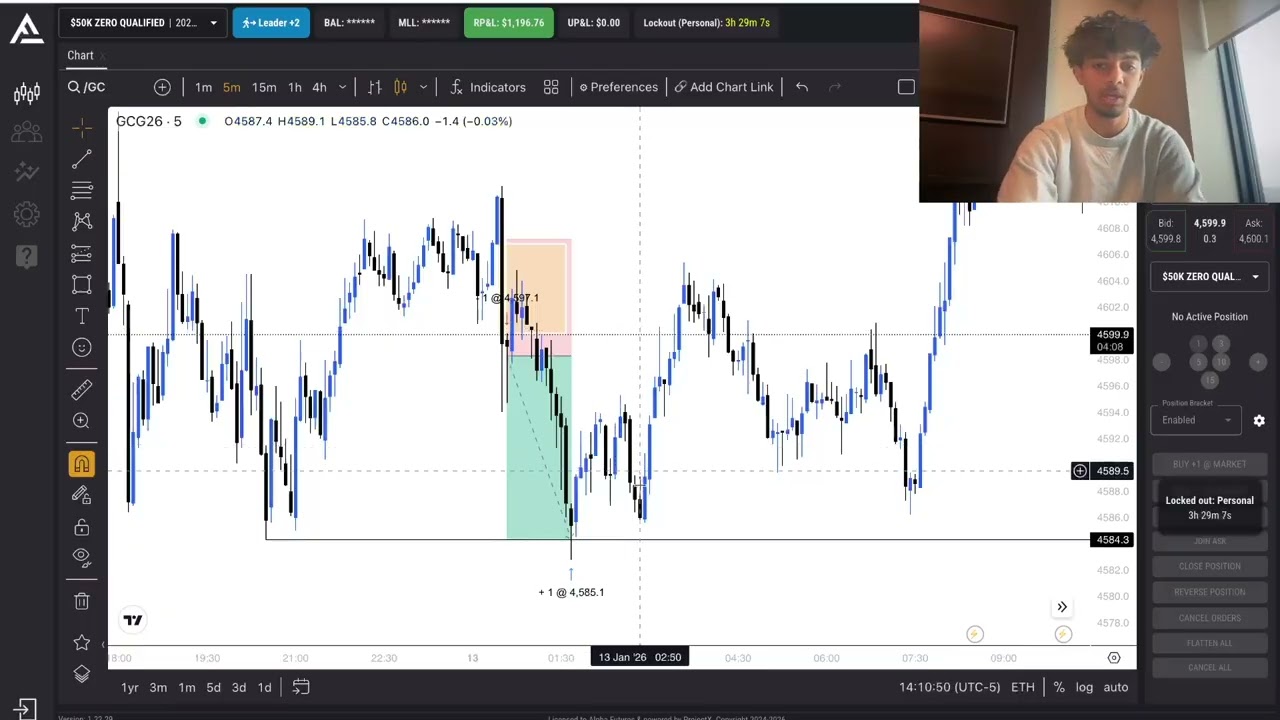Open the chart trading view sidebar icon
The width and height of the screenshot is (1280, 720).
click(27, 94)
